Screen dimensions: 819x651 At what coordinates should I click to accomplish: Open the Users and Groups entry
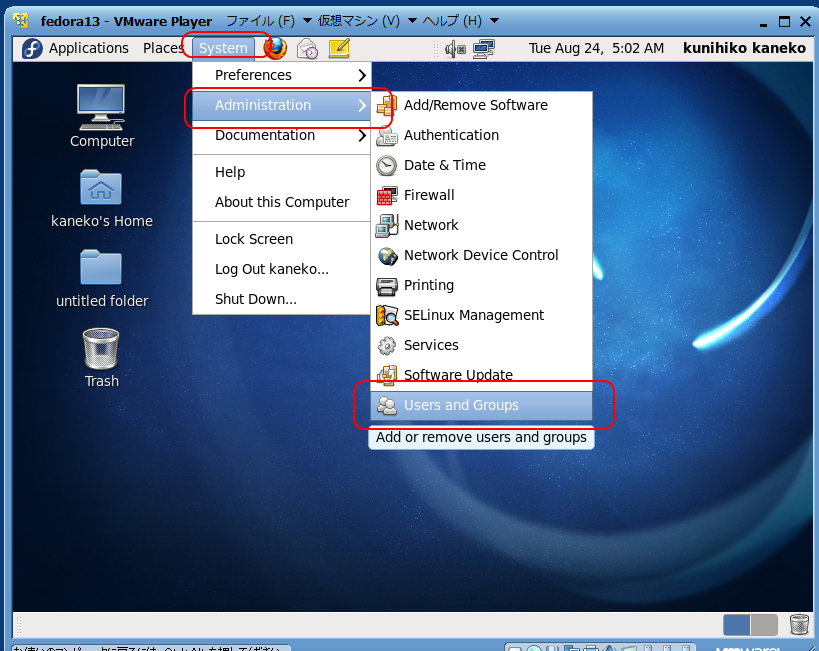point(482,405)
